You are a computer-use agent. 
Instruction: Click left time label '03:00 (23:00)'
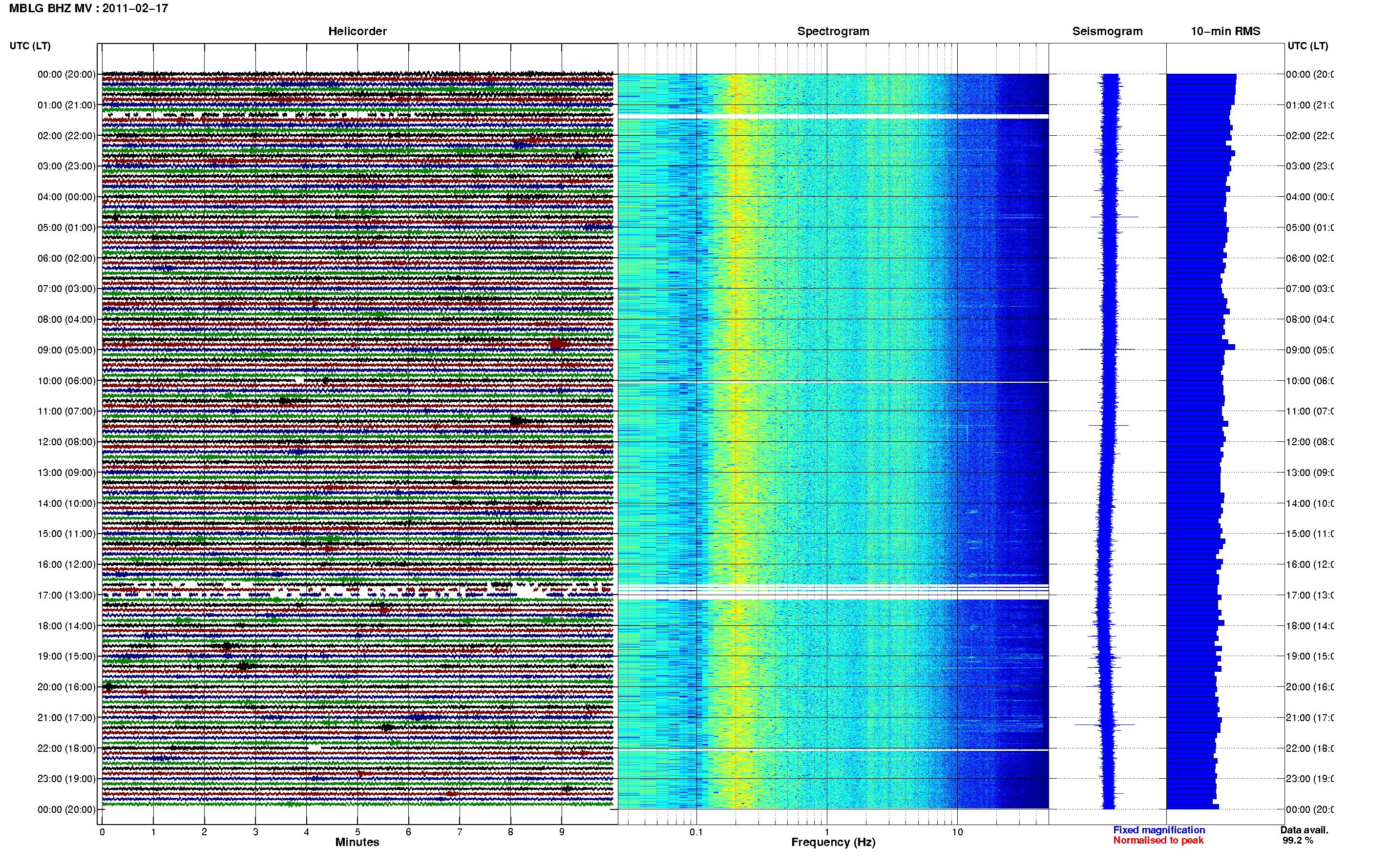[66, 166]
